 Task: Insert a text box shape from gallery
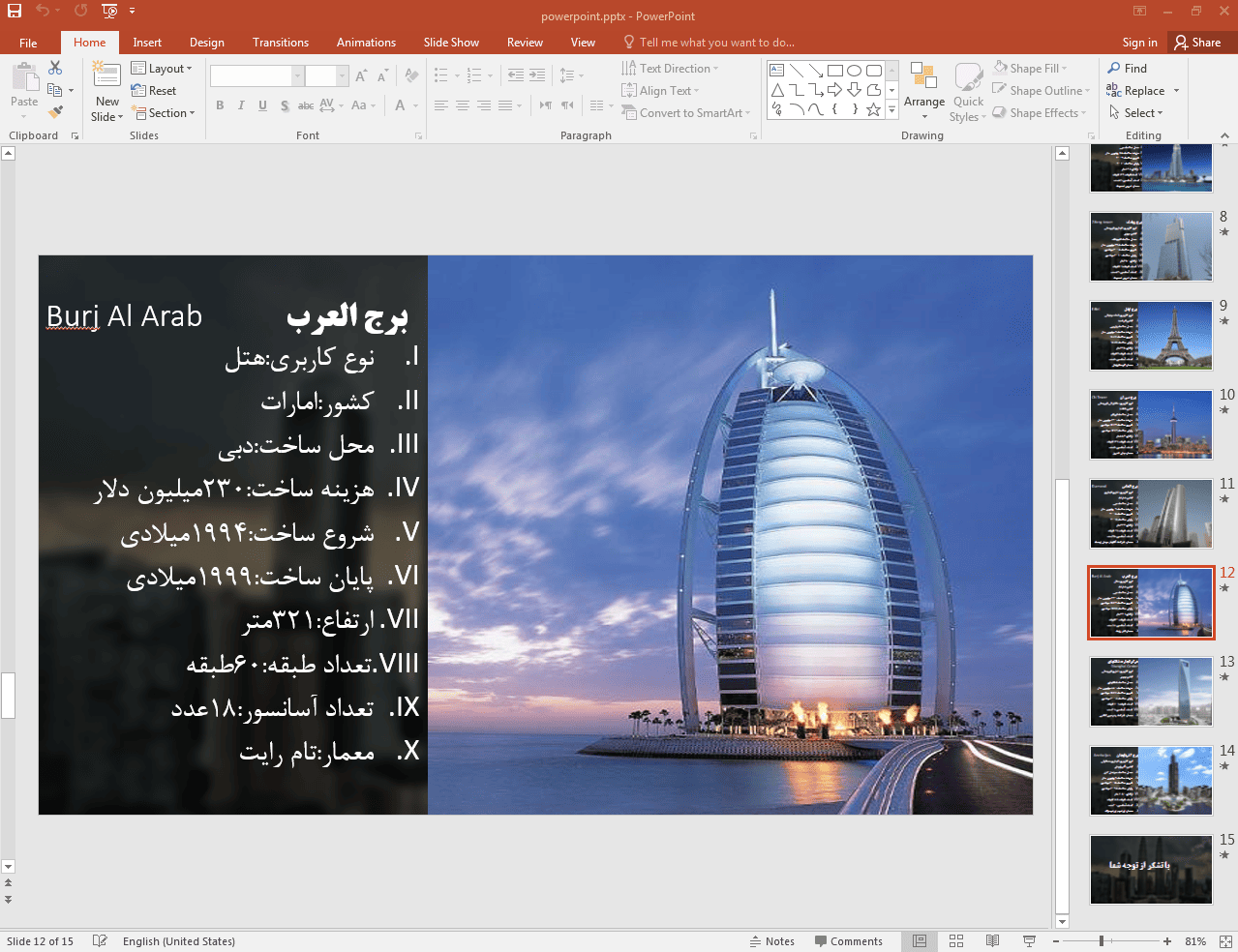click(x=776, y=71)
